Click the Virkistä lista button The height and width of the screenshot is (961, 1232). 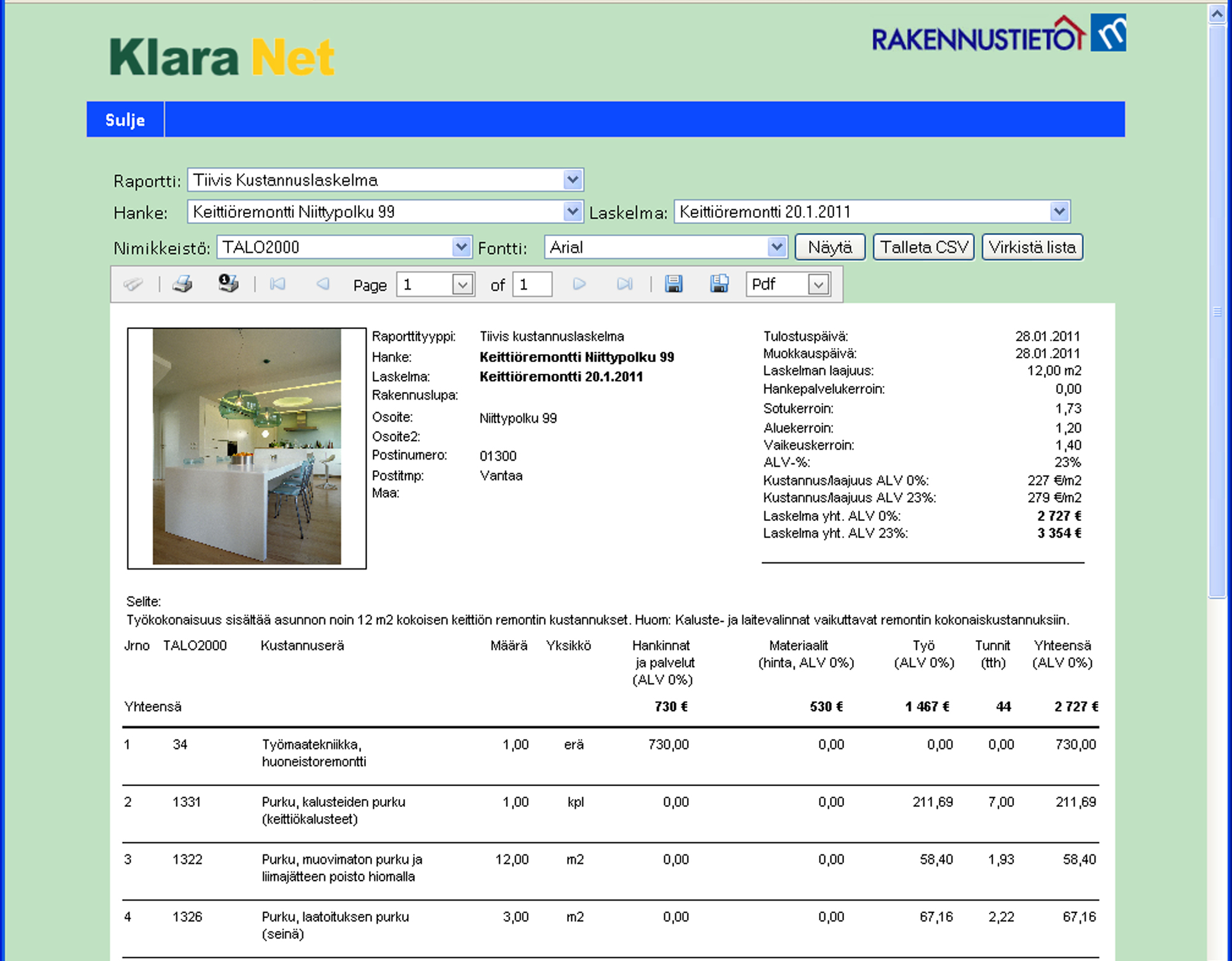(x=1032, y=247)
